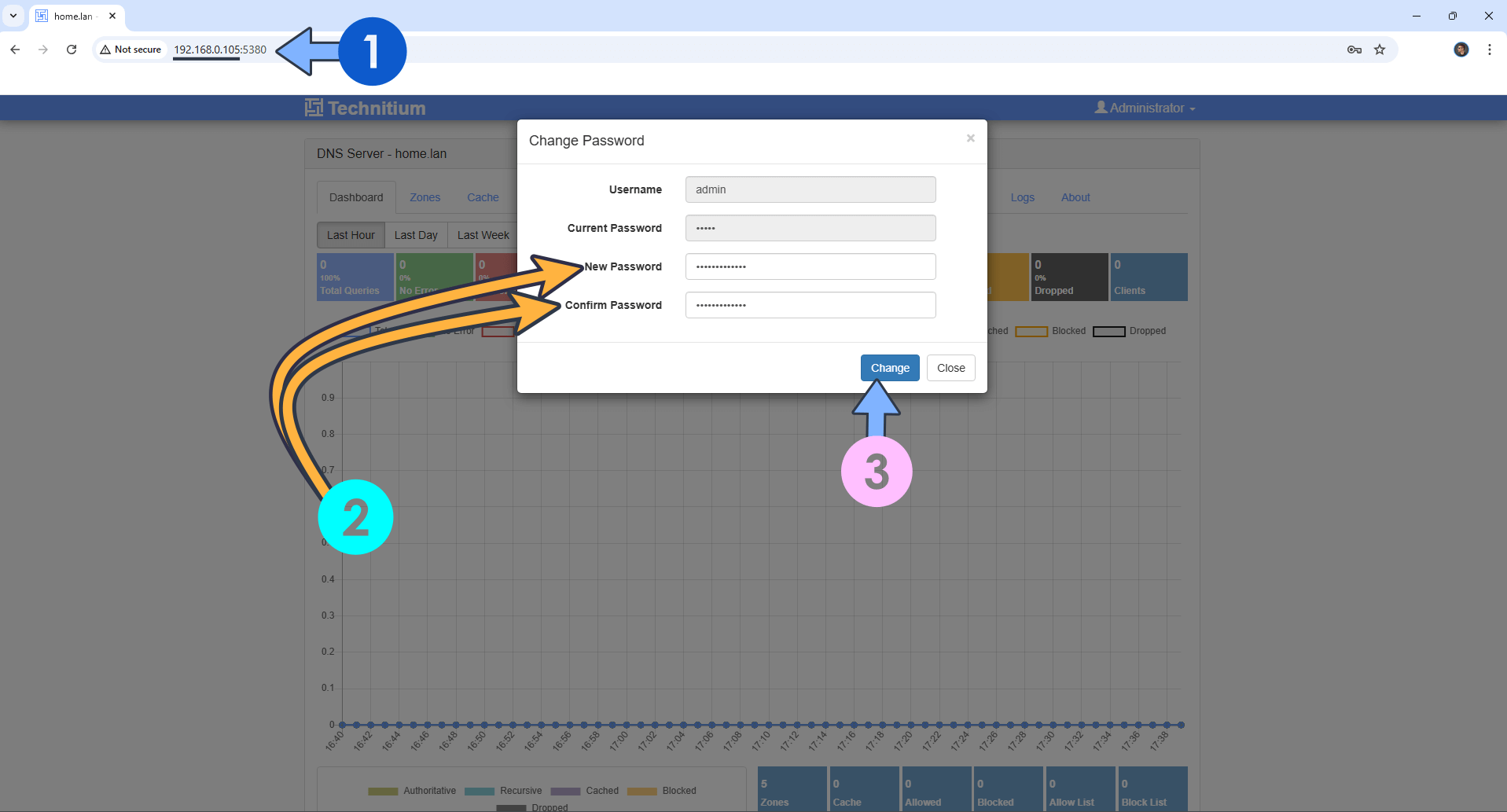Close the Change Password dialog with X
The width and height of the screenshot is (1507, 812).
point(970,138)
